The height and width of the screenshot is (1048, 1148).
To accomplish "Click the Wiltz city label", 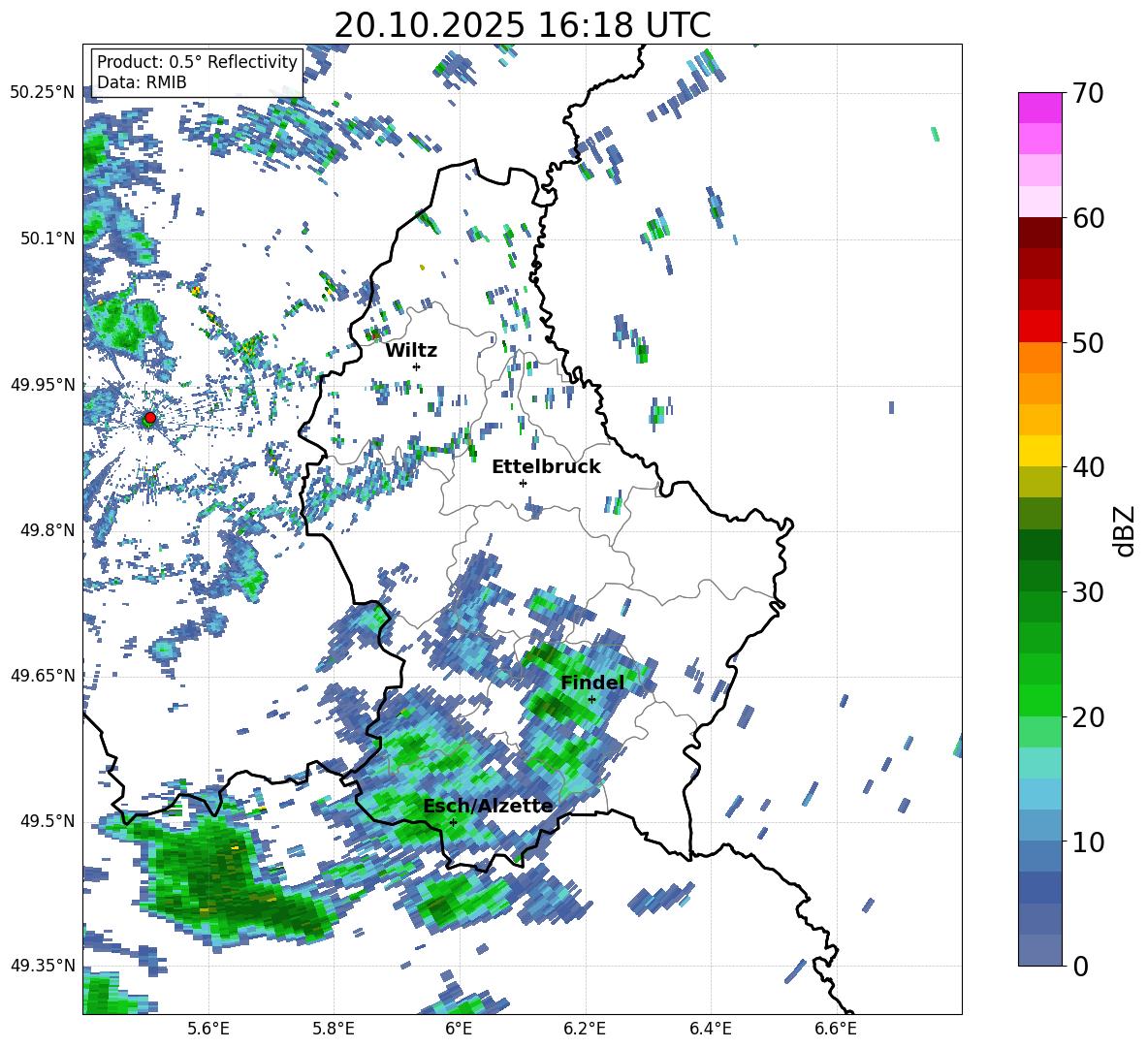I will [411, 351].
